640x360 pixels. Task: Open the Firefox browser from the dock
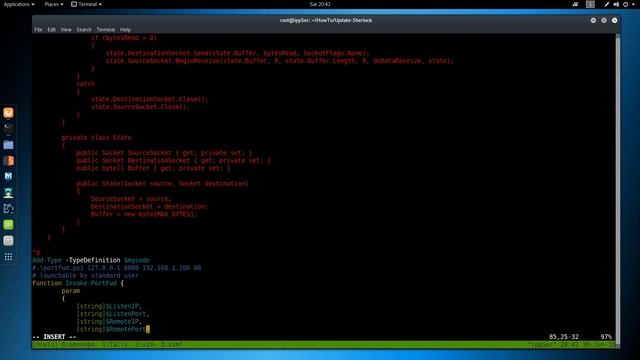(x=8, y=113)
